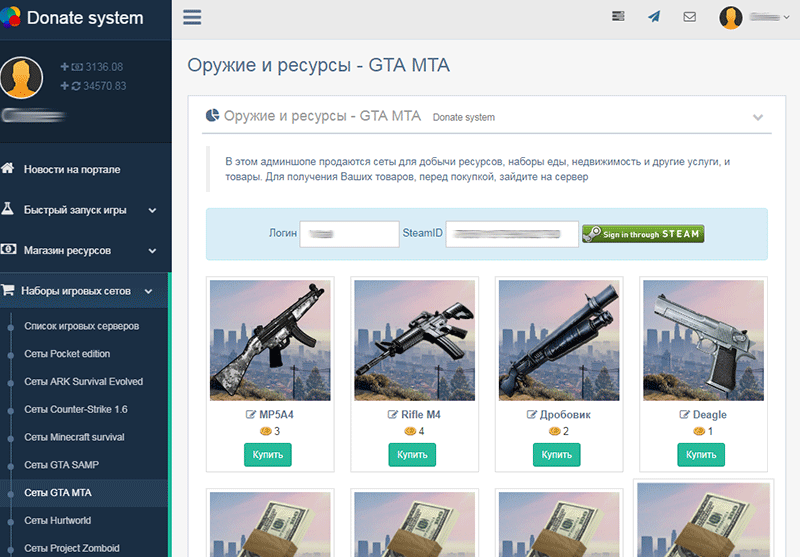The width and height of the screenshot is (800, 557).
Task: Click the Логин input field
Action: [x=349, y=233]
